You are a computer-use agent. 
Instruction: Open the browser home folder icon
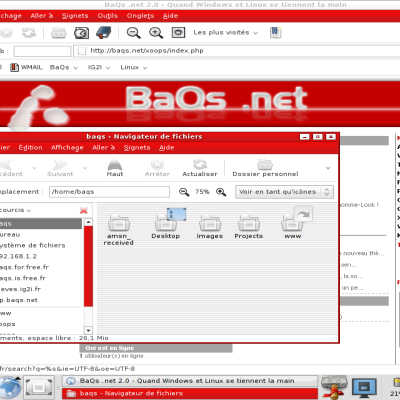click(58, 33)
